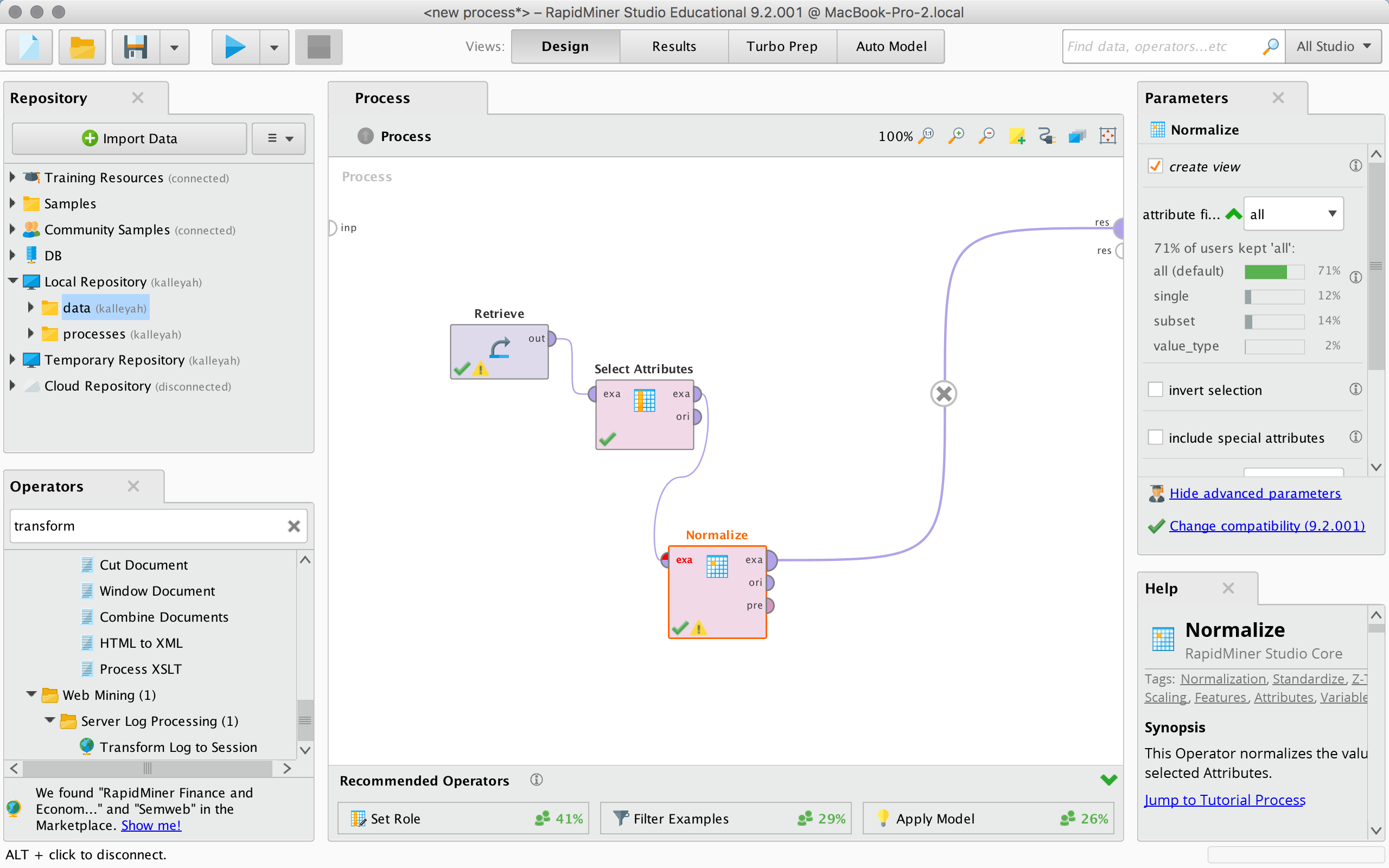Open the All Studio search scope dropdown
The height and width of the screenshot is (868, 1389).
(x=1334, y=47)
